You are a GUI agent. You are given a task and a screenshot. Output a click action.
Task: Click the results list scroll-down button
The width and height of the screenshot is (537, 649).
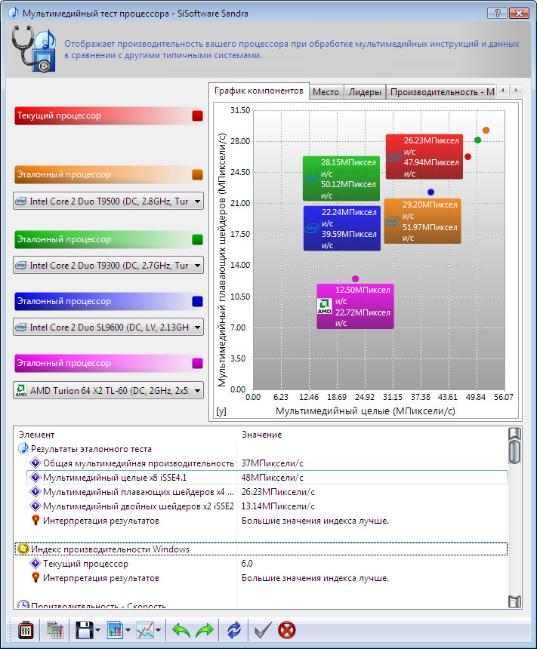point(514,601)
